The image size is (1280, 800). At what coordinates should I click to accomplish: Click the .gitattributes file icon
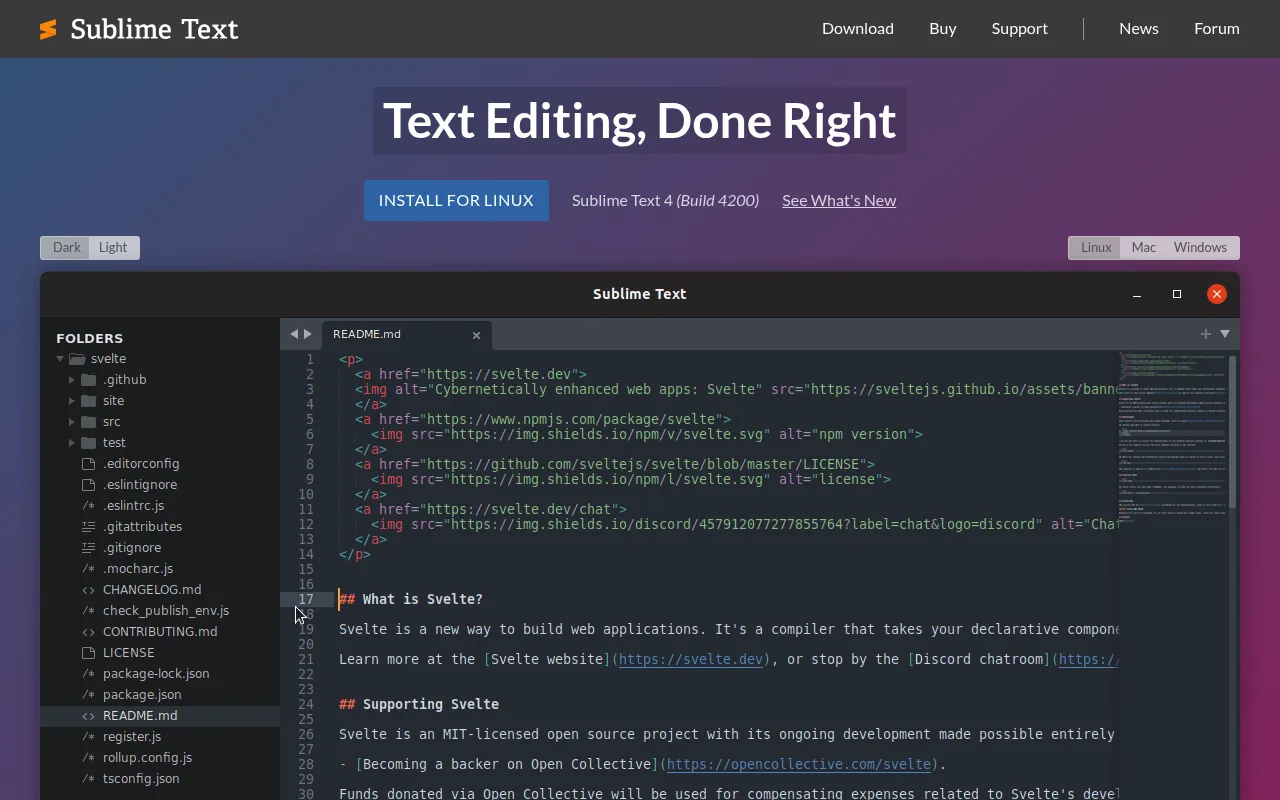[88, 527]
